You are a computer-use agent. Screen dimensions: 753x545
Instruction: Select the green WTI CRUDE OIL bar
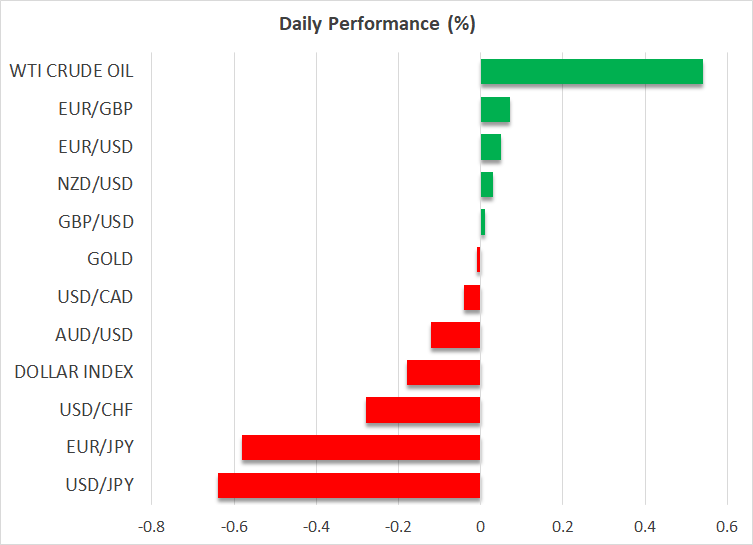pyautogui.click(x=591, y=72)
